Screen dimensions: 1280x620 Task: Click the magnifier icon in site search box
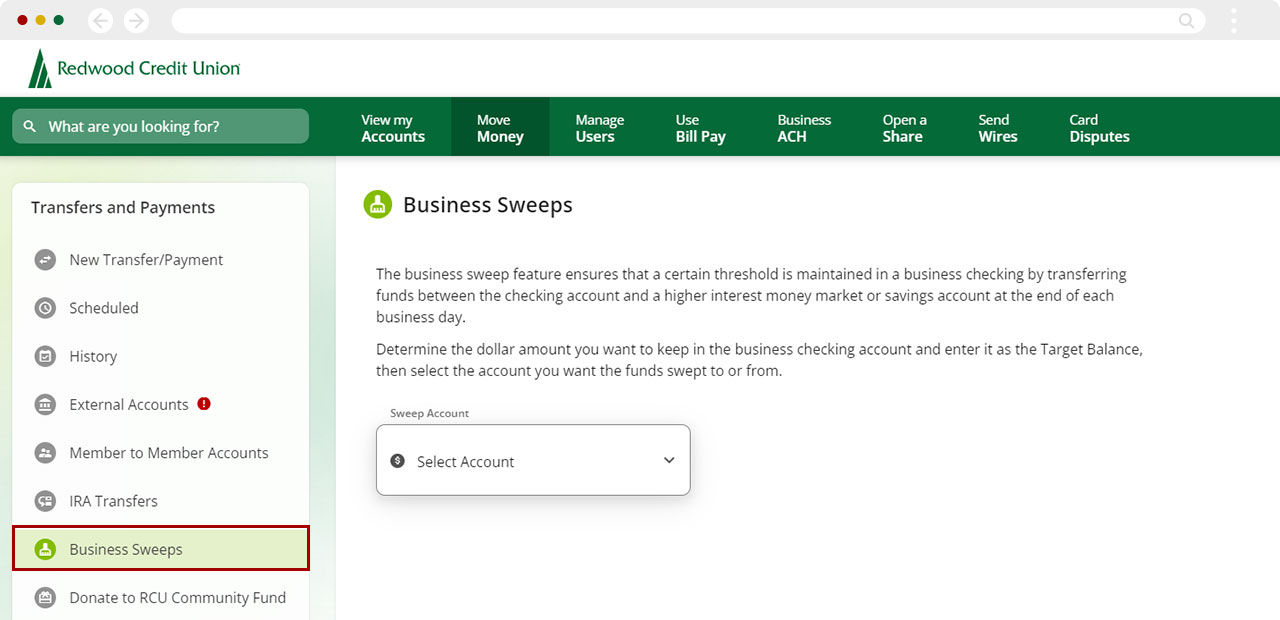[x=30, y=127]
